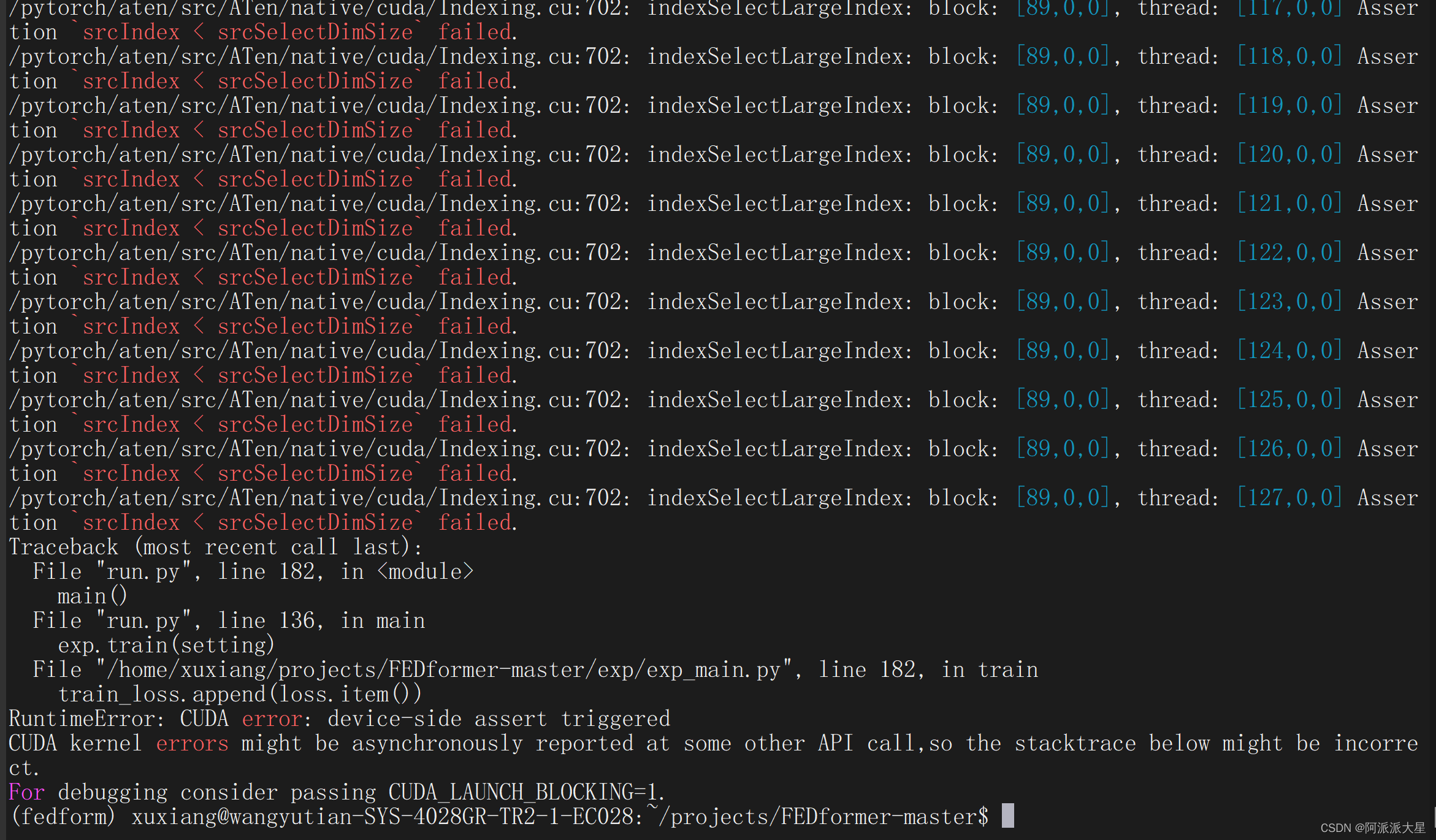Click the 'asynchronously reported' phrase

492,743
